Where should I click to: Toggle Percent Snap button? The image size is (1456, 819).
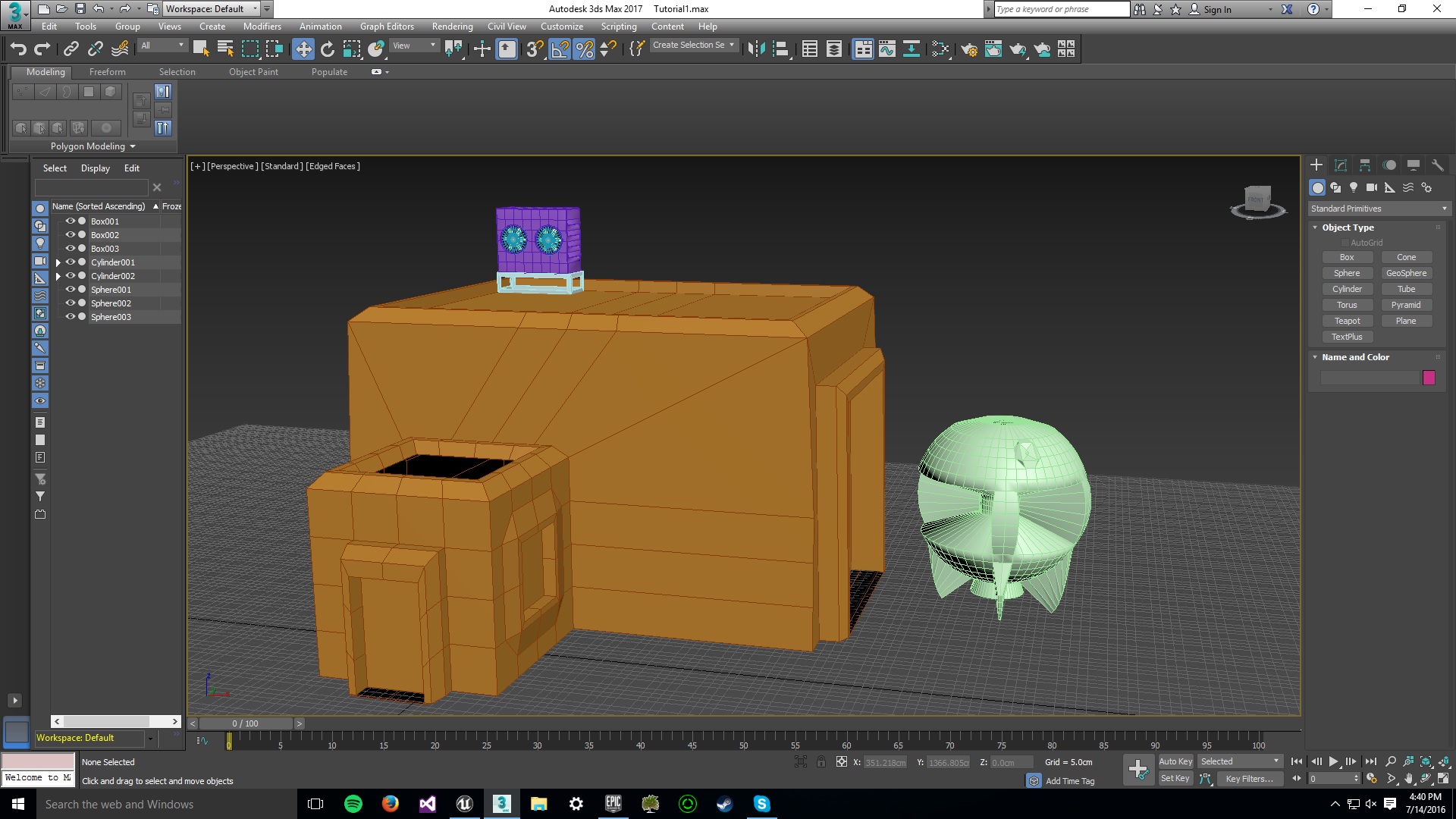(584, 49)
